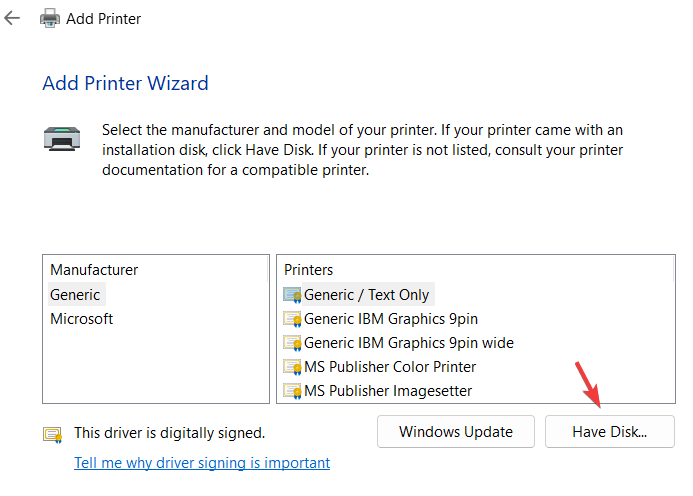Choose Generic IBM Graphics 9pin wide printer
This screenshot has height=496, width=693.
point(409,343)
